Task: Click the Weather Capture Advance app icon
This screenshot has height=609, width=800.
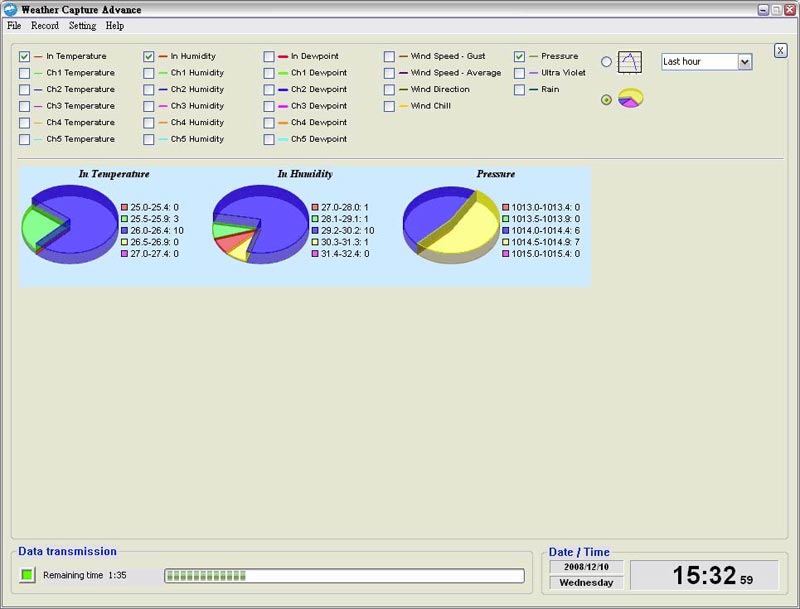Action: click(10, 9)
